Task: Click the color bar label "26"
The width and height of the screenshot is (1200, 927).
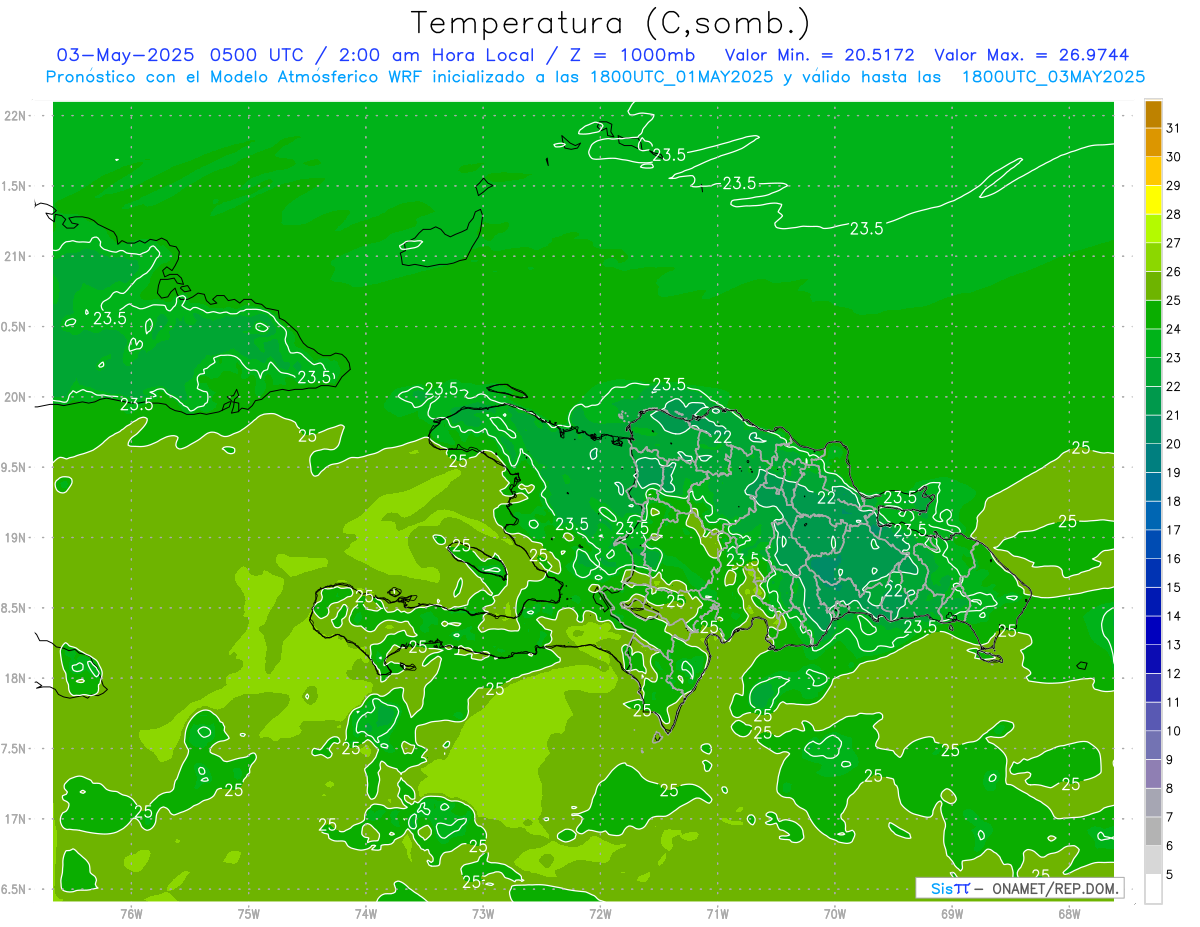Action: [1173, 272]
